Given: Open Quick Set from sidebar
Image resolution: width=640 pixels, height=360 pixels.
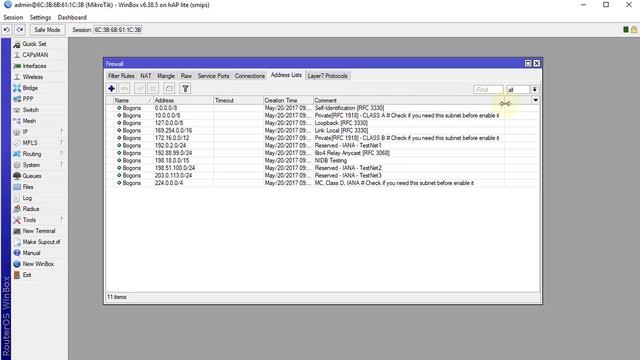Looking at the screenshot, I should (x=34, y=44).
